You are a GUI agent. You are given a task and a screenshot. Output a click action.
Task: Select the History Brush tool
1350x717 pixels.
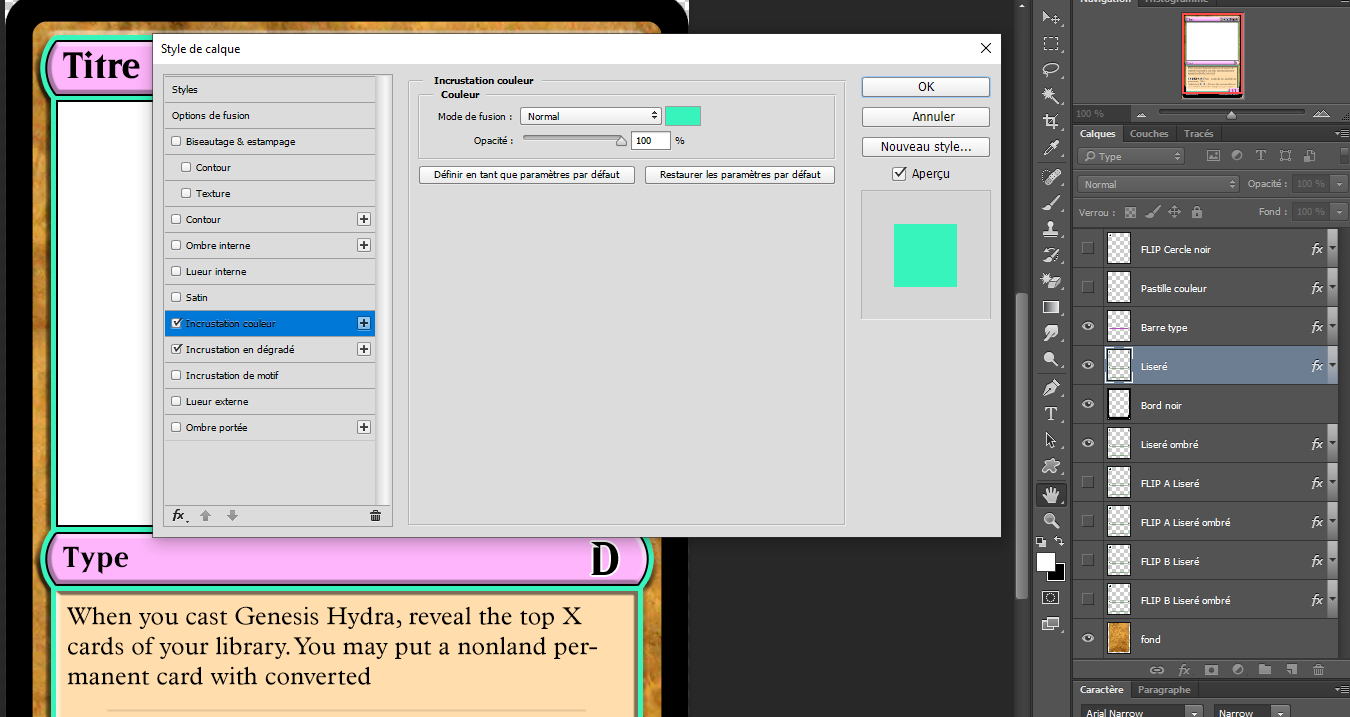pyautogui.click(x=1051, y=254)
